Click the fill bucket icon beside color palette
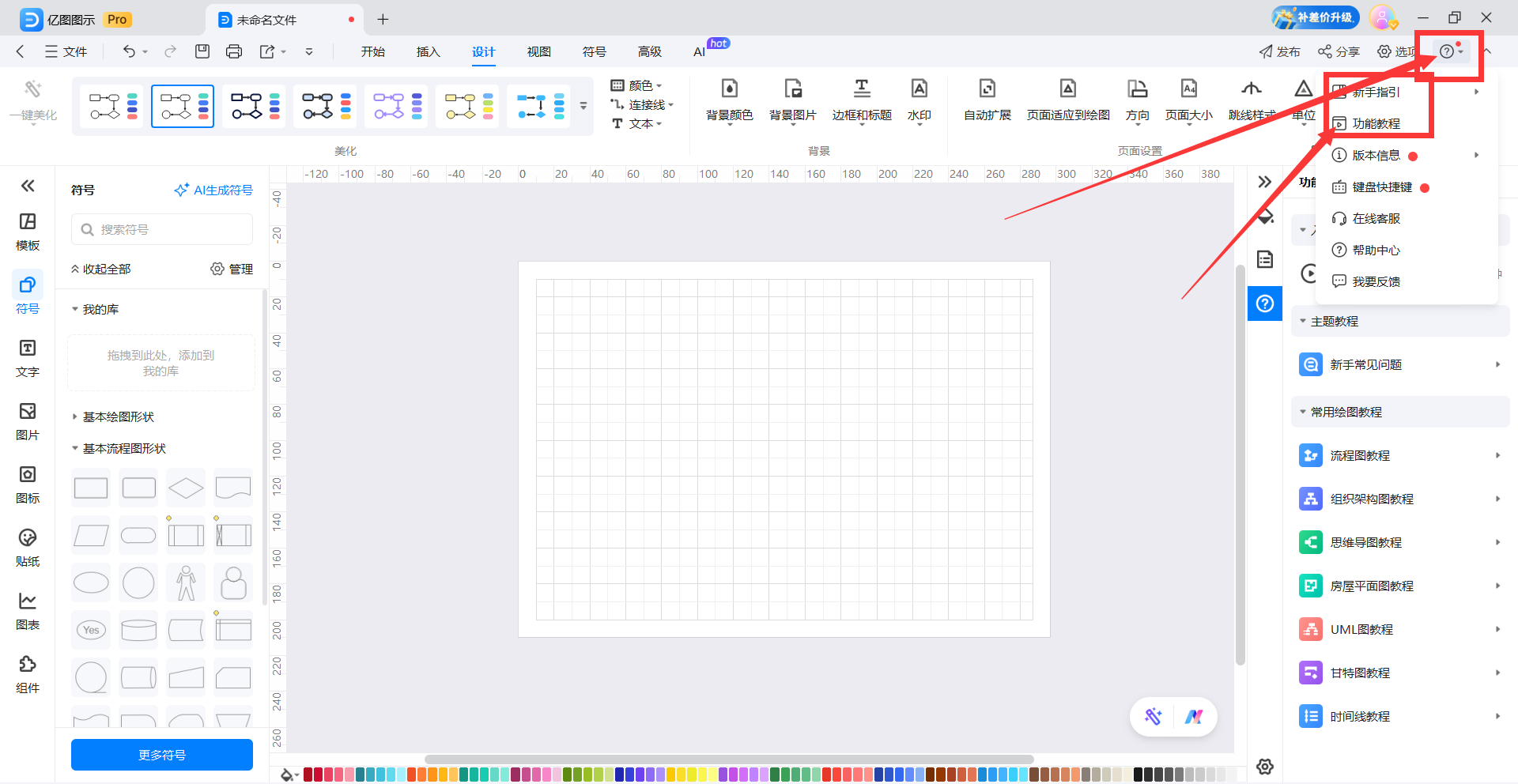This screenshot has height=784, width=1518. pos(288,775)
